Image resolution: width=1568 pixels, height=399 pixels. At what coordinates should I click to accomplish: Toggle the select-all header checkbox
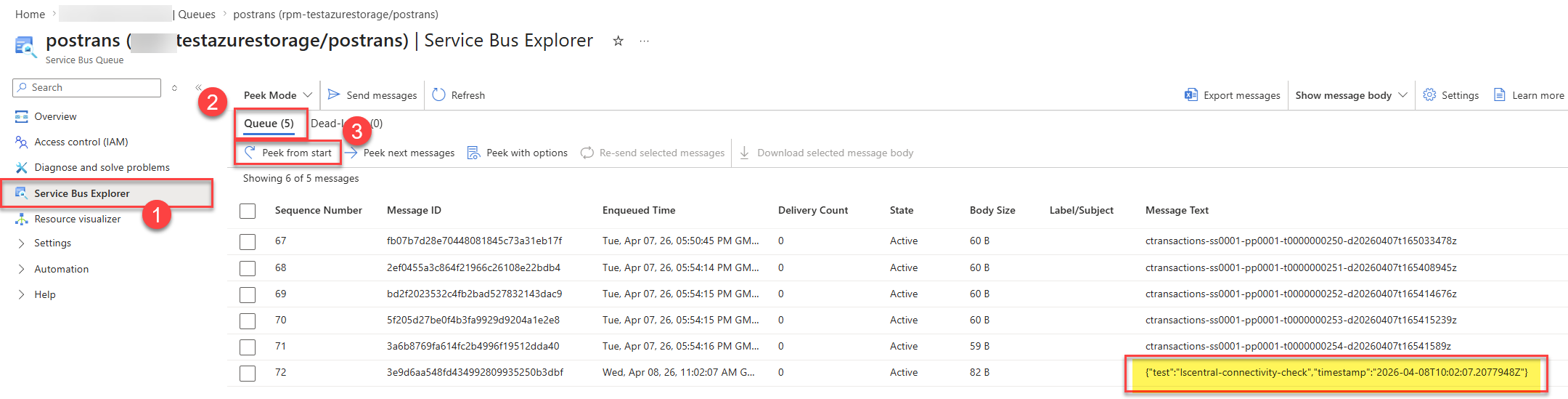[x=248, y=211]
